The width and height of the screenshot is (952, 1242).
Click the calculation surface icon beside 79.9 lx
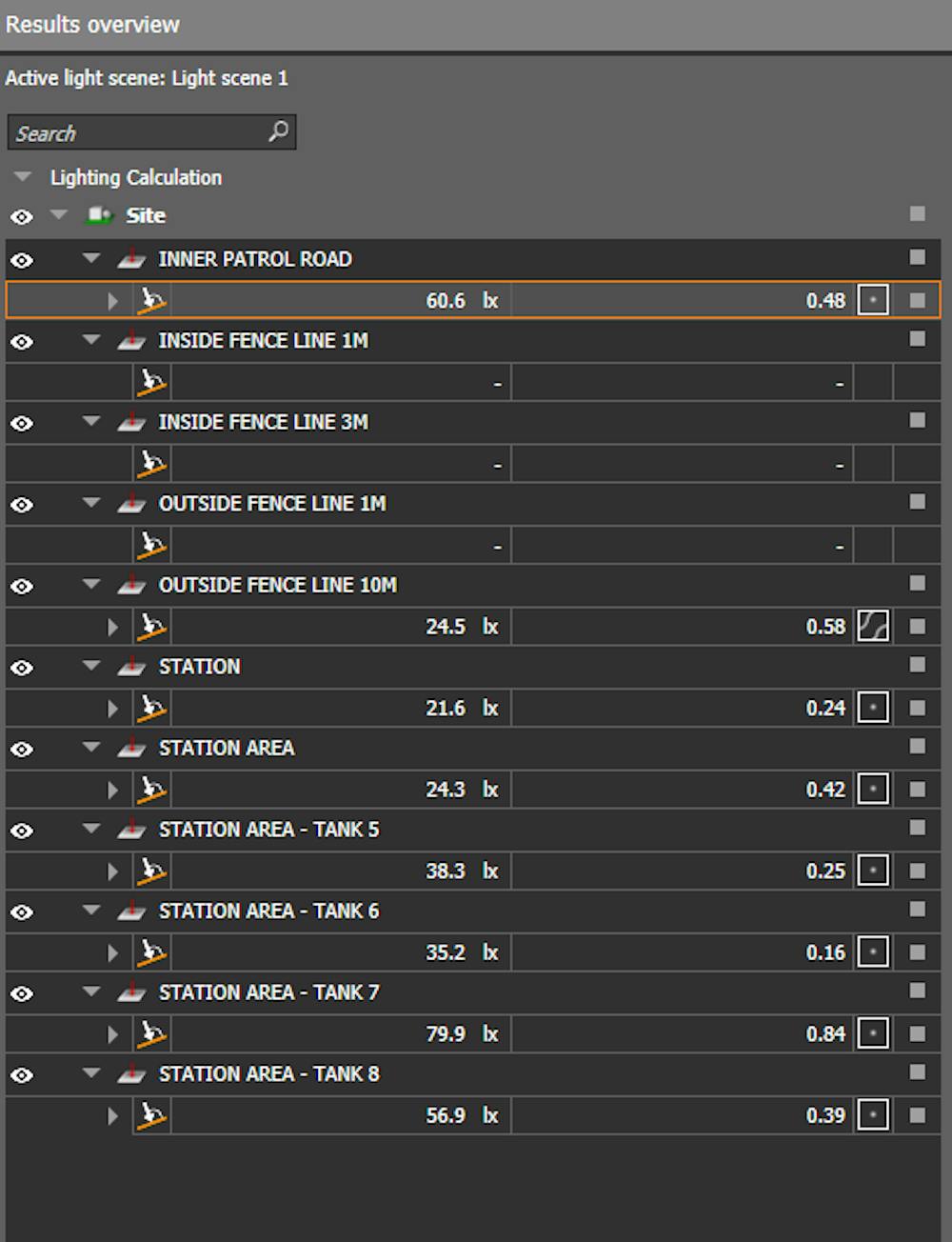pyautogui.click(x=151, y=1033)
